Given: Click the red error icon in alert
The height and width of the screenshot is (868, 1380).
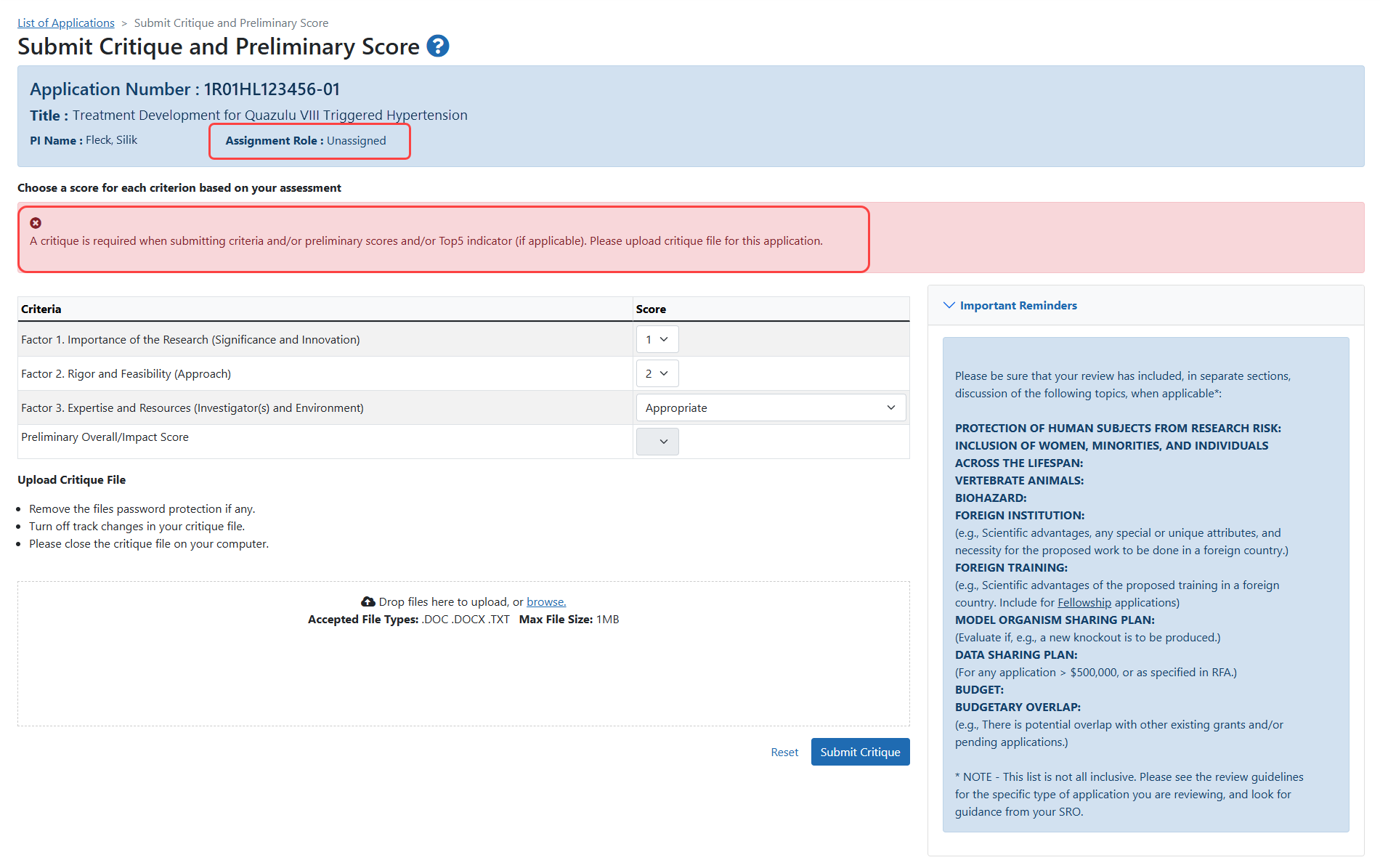Looking at the screenshot, I should pyautogui.click(x=36, y=223).
